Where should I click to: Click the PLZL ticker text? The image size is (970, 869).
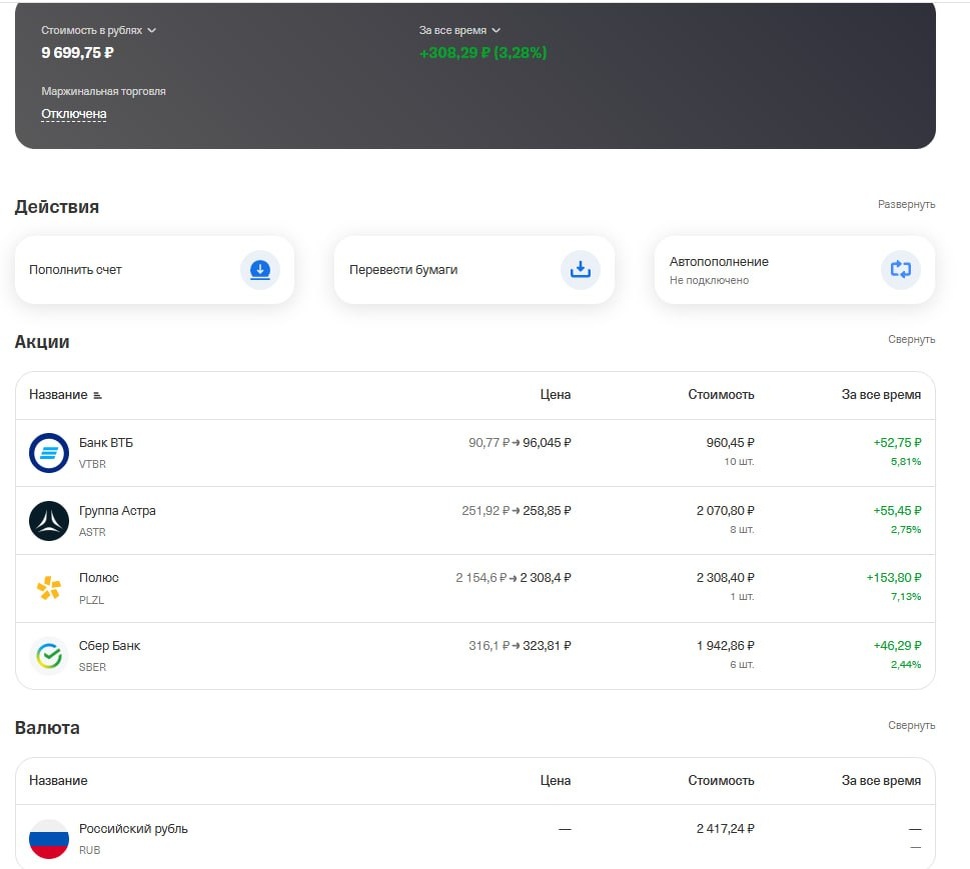tap(91, 600)
